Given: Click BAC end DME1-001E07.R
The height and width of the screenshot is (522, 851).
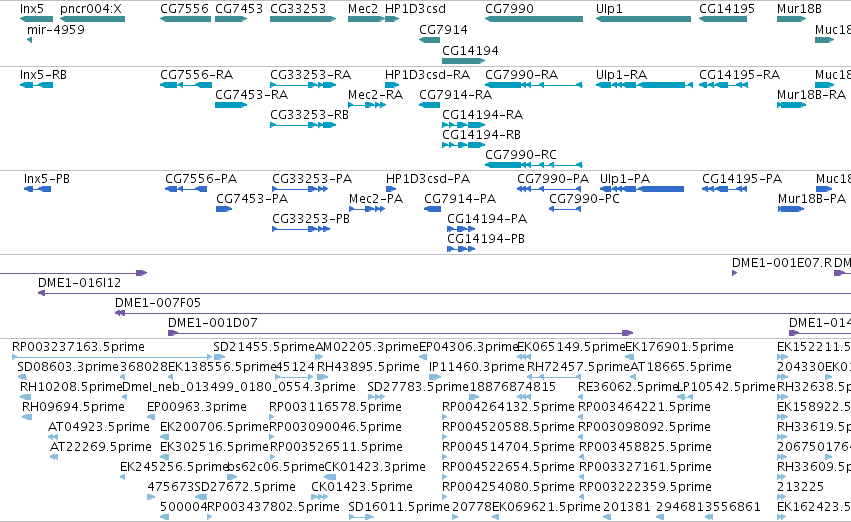Looking at the screenshot, I should (782, 263).
